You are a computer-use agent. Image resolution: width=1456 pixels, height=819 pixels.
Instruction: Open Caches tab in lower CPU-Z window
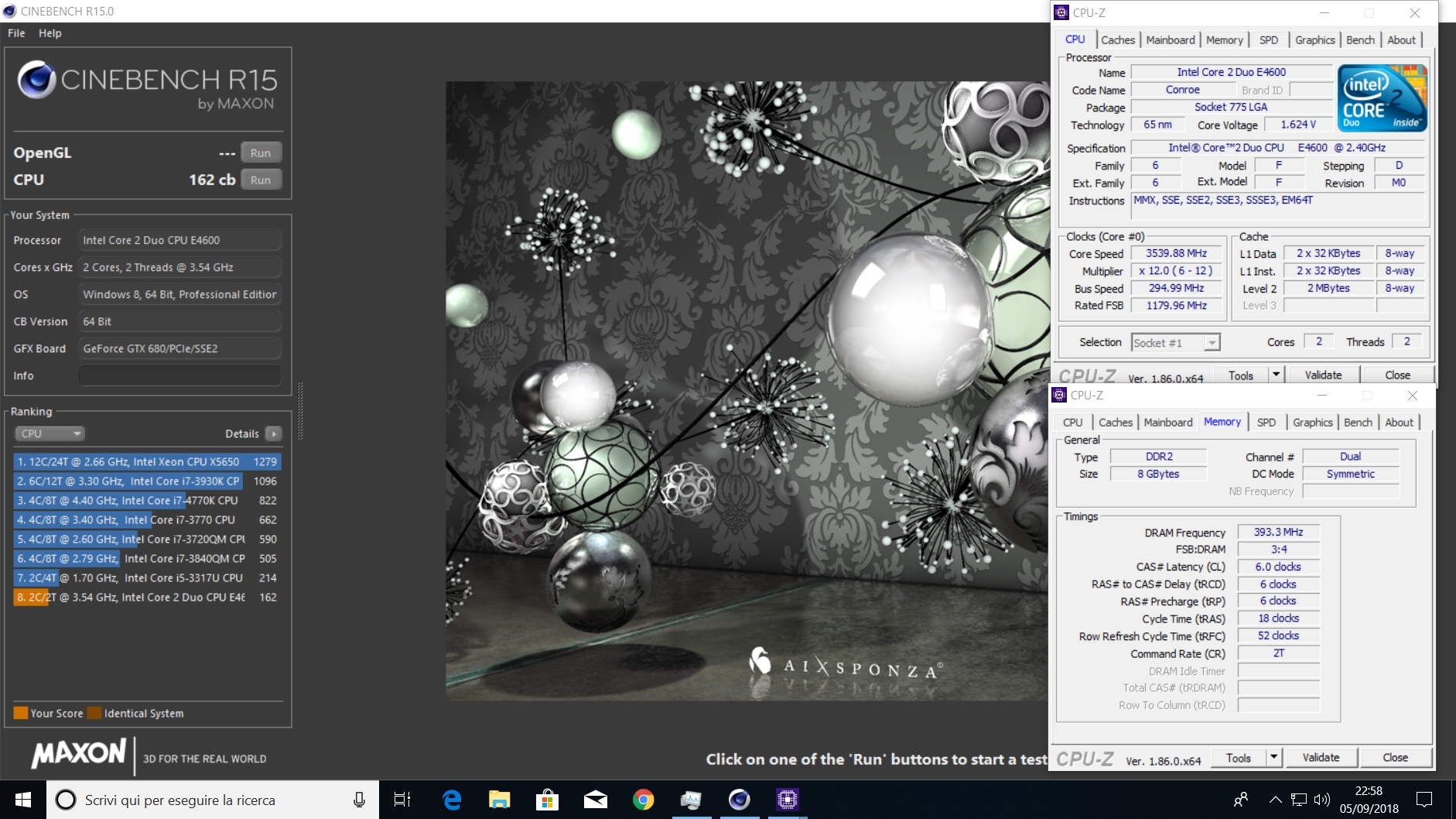(x=1116, y=423)
